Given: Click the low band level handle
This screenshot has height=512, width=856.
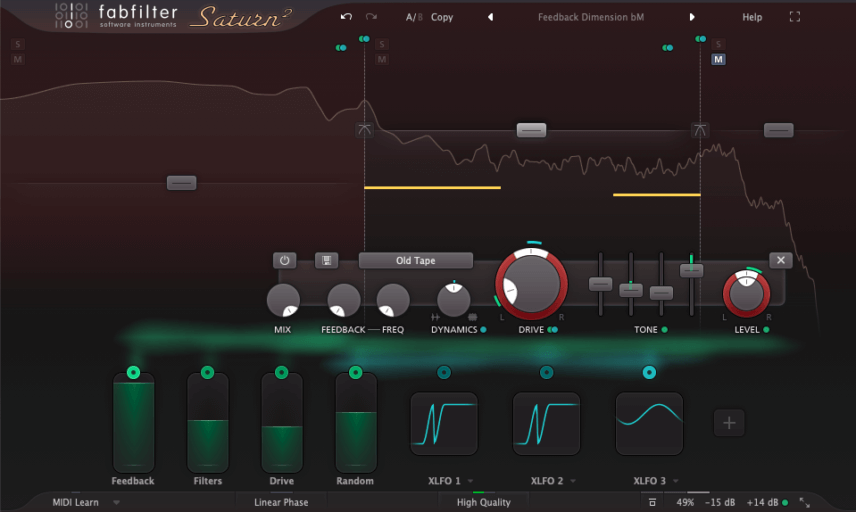Looking at the screenshot, I should (x=181, y=183).
